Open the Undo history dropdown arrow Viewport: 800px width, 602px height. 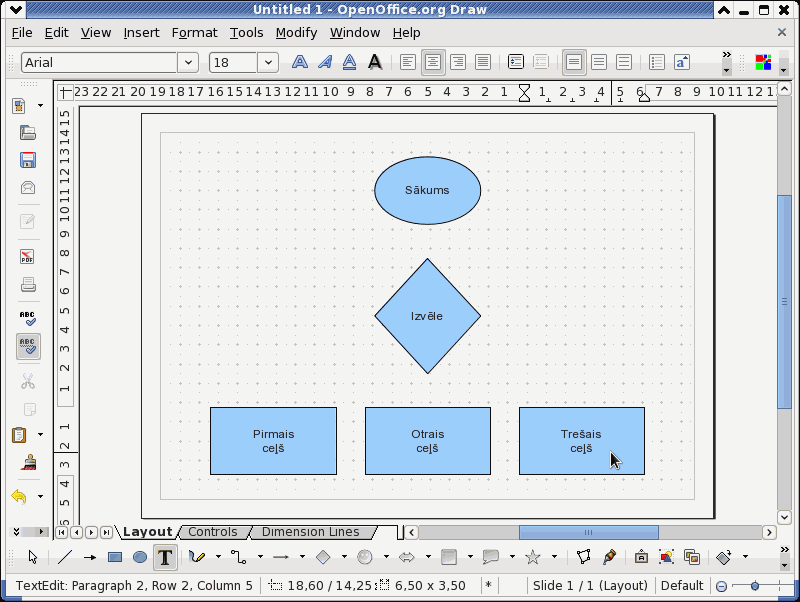click(x=40, y=496)
